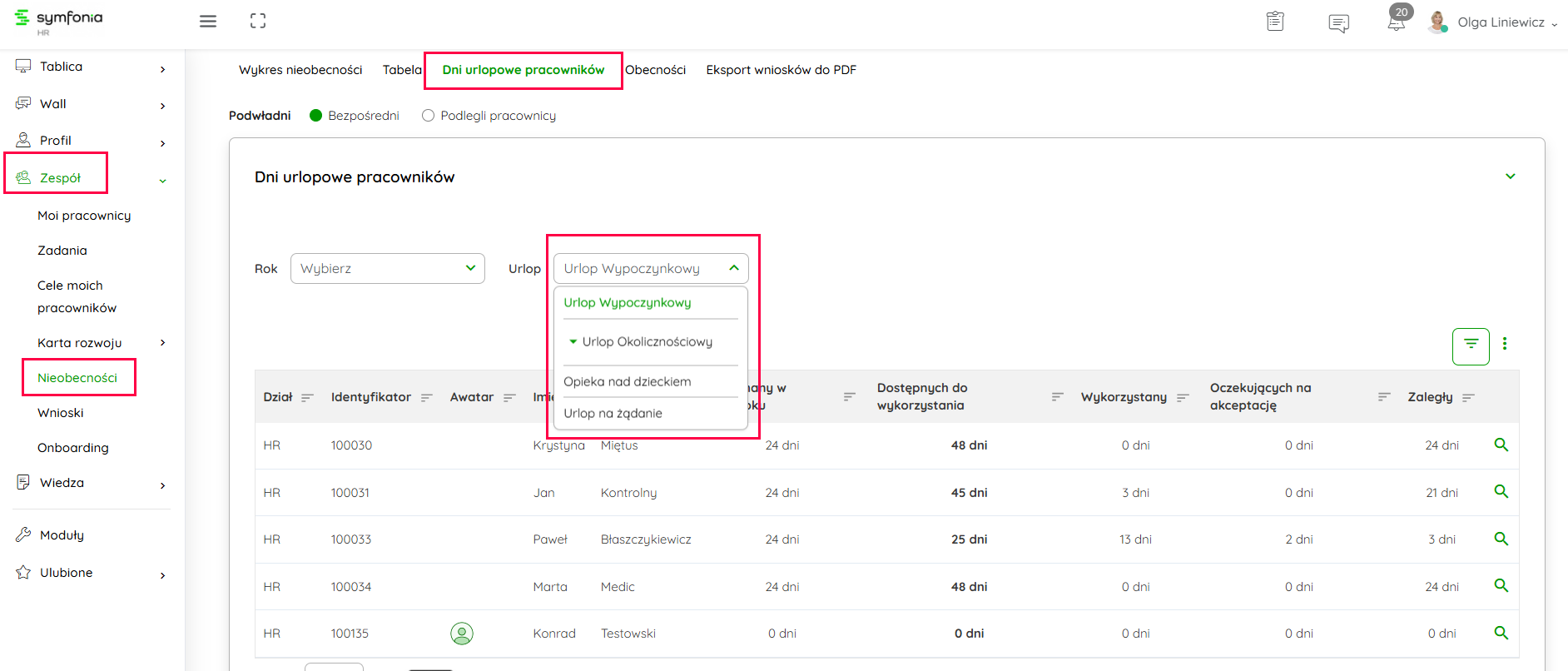Open notifications bell with 20 badge
Viewport: 1568px width, 671px height.
tap(1397, 22)
